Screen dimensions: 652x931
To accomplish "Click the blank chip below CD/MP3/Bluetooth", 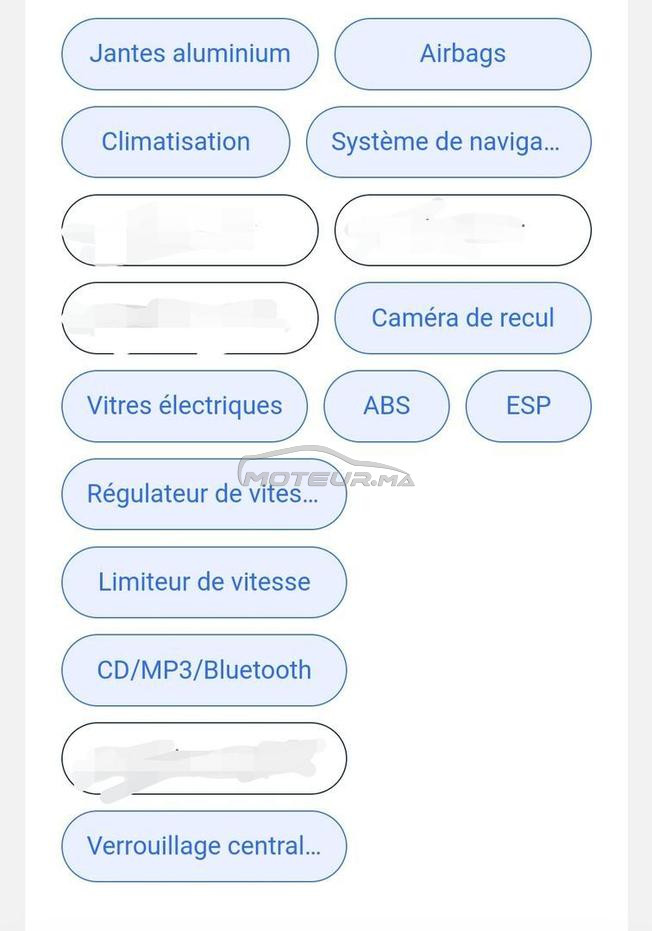I will [204, 758].
